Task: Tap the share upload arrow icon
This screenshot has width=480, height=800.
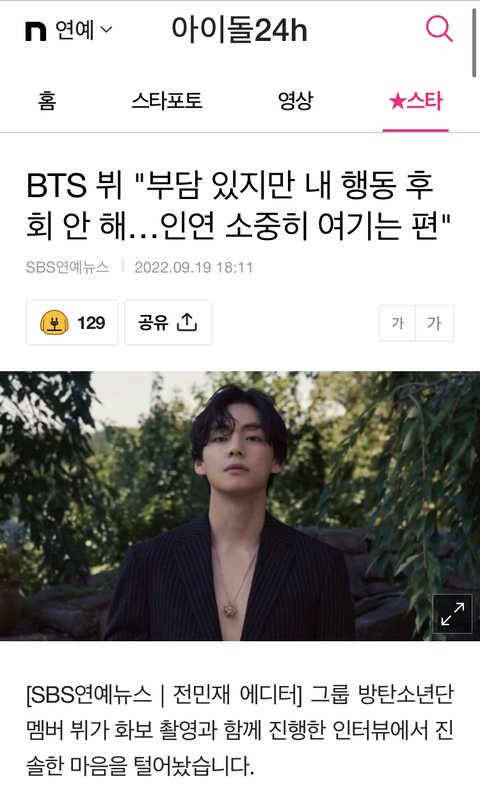Action: click(187, 322)
